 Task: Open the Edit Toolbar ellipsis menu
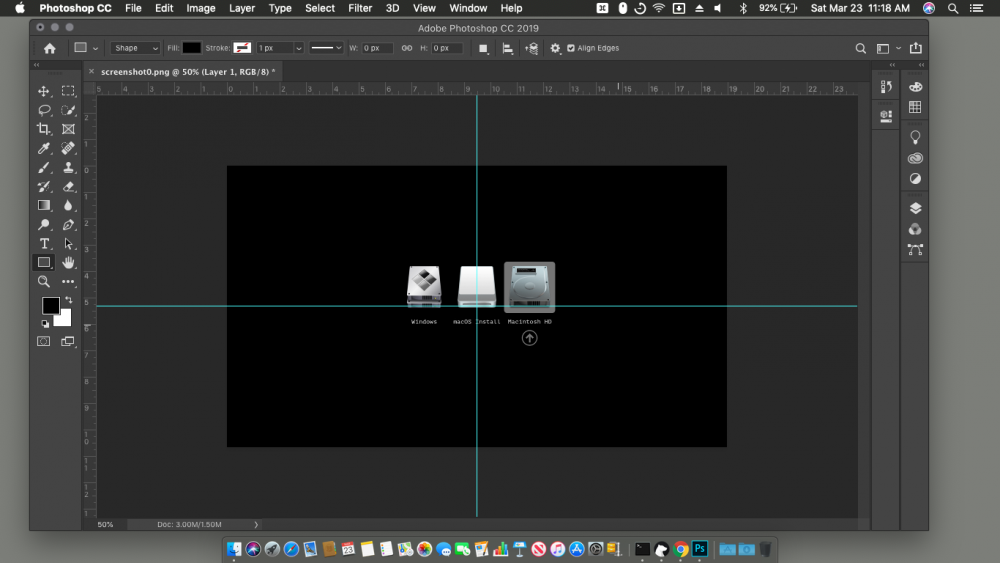pos(68,281)
